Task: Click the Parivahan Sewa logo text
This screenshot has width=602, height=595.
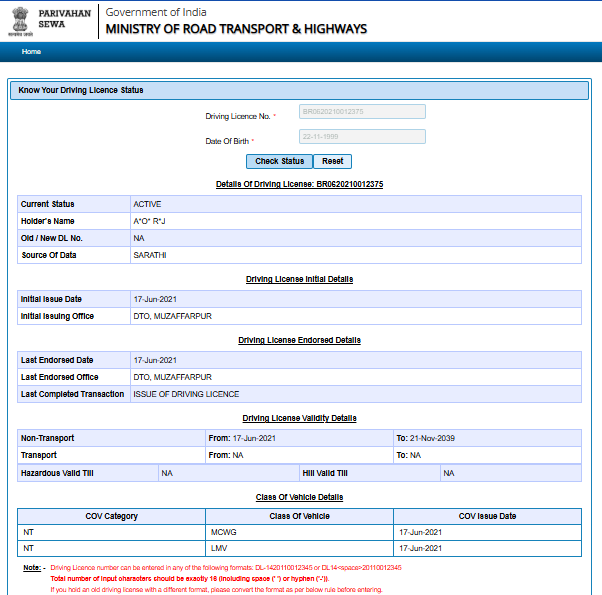Action: (63, 20)
